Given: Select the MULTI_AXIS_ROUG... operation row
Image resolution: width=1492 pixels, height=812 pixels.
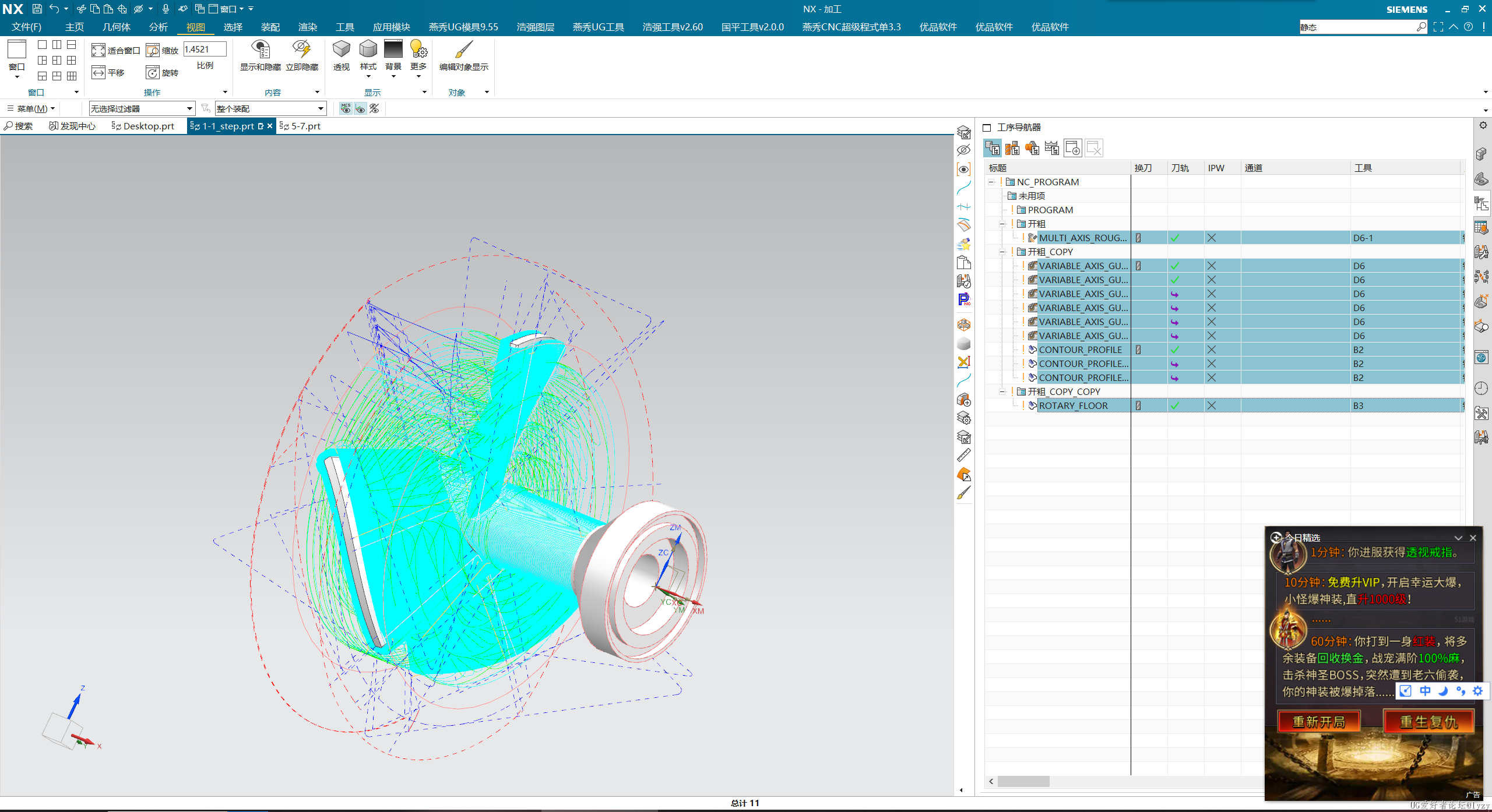Looking at the screenshot, I should [x=1224, y=238].
